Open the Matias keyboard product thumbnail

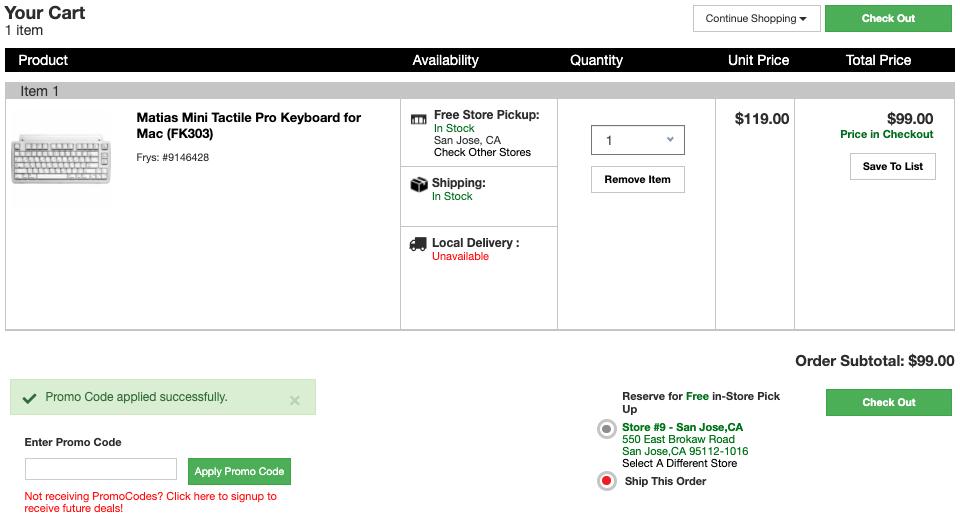pos(61,158)
